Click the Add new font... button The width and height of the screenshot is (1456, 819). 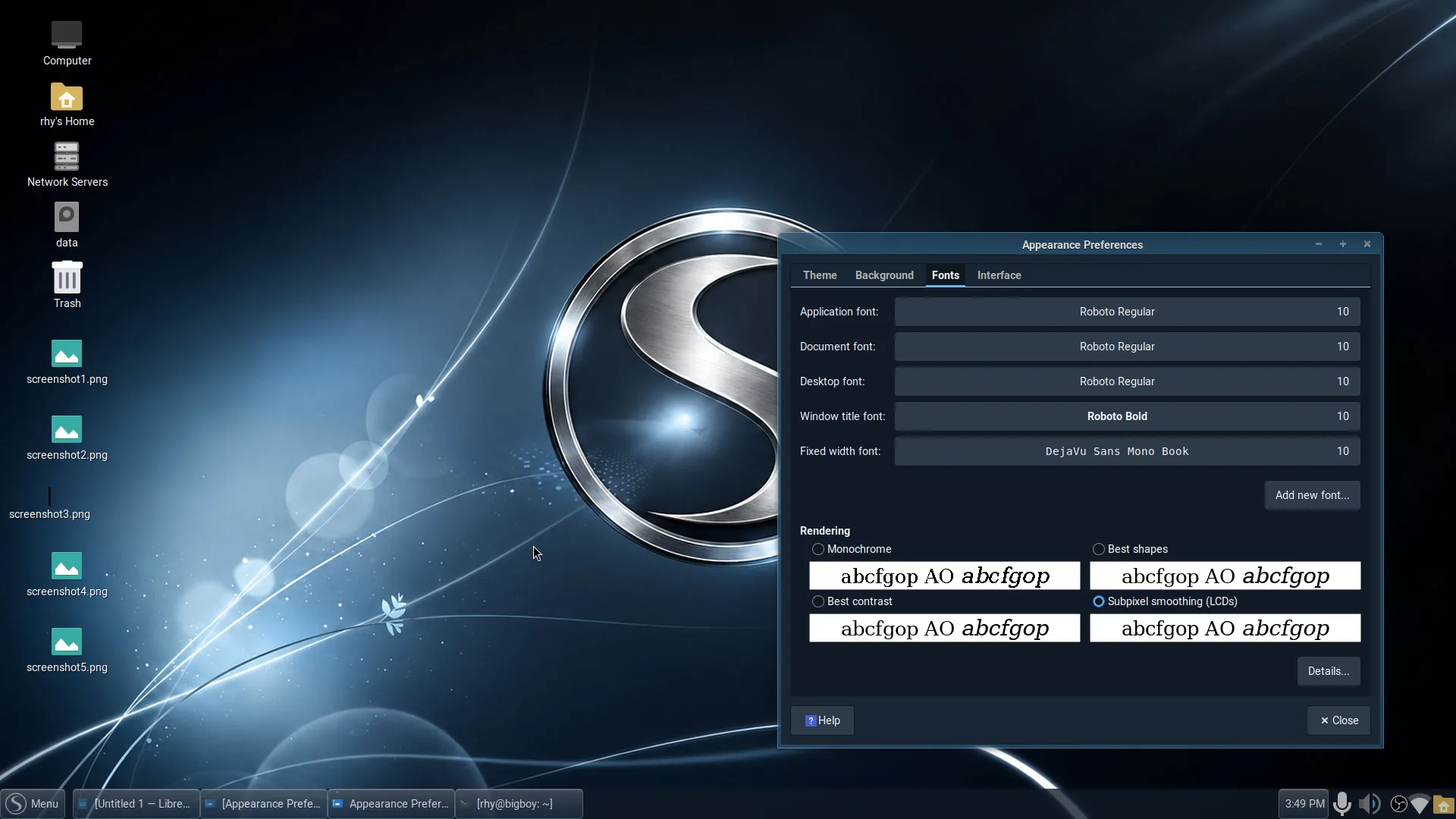point(1312,495)
